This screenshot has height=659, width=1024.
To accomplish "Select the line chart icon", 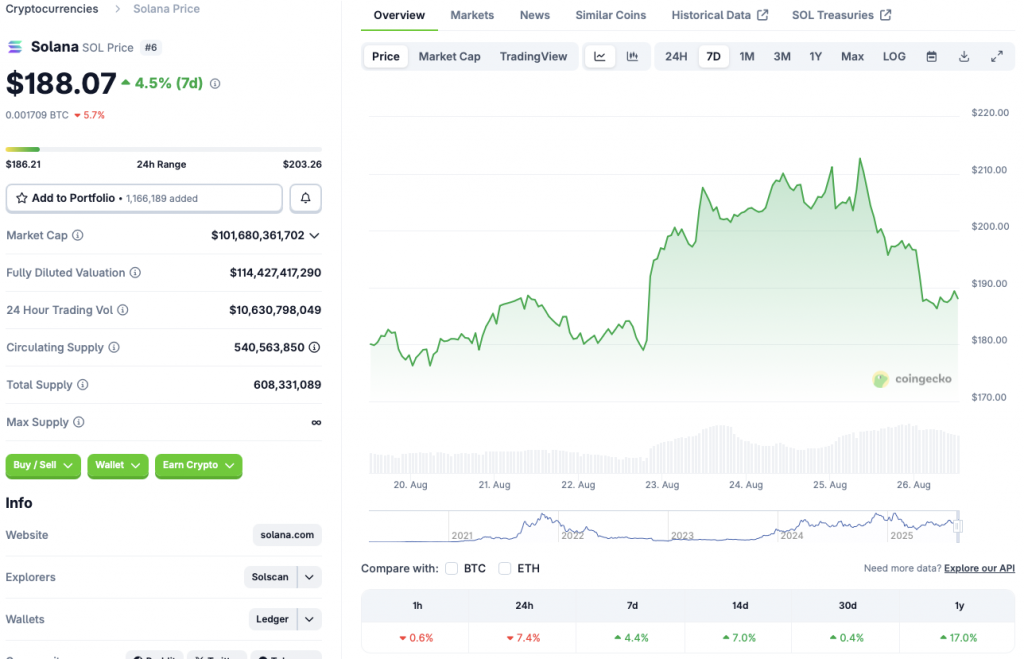I will 600,57.
